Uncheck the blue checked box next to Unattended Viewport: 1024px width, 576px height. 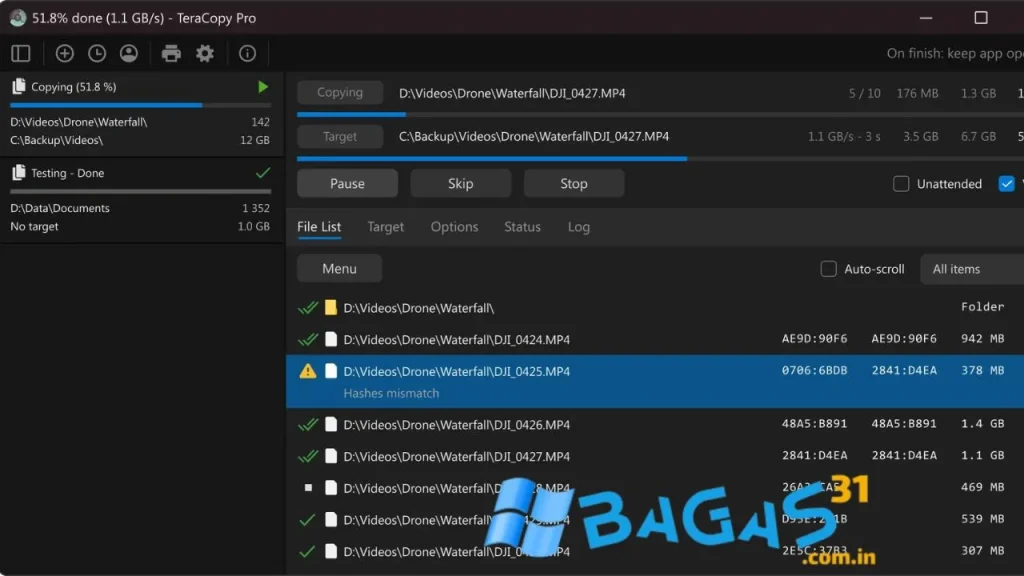pyautogui.click(x=1006, y=184)
